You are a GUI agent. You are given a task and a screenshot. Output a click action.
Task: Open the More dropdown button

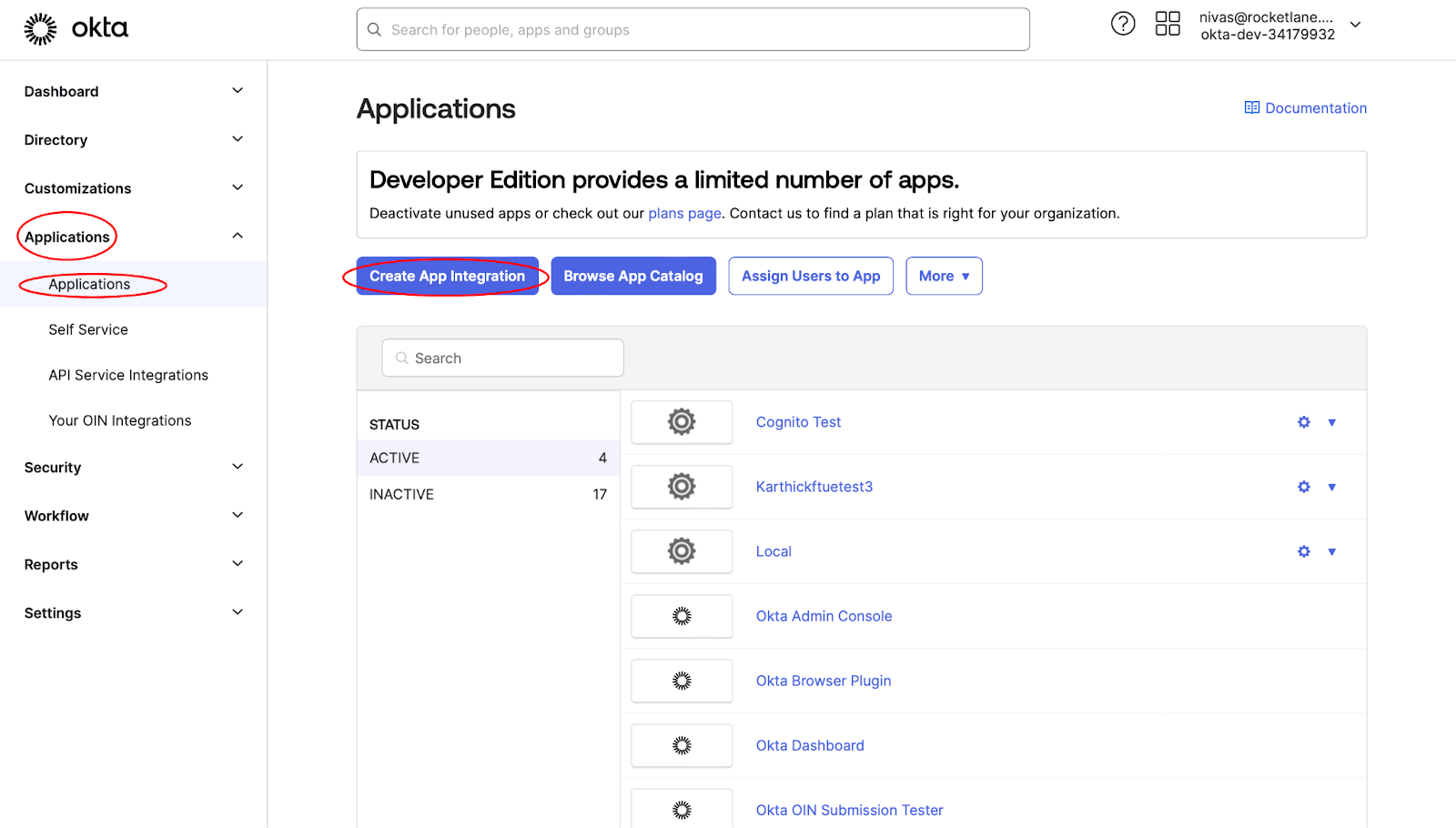[x=944, y=276]
